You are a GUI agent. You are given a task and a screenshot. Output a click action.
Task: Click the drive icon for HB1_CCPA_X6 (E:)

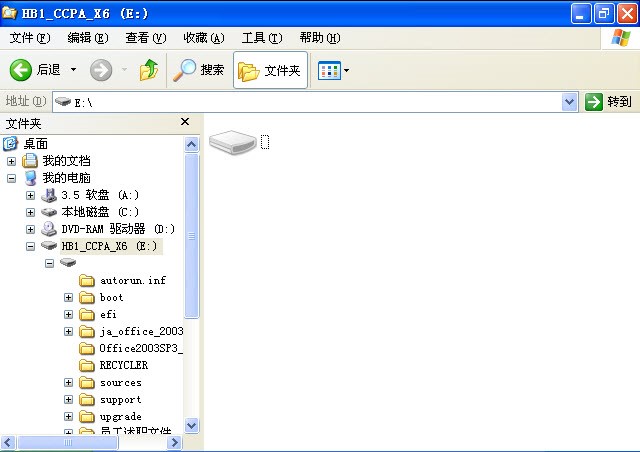point(49,246)
